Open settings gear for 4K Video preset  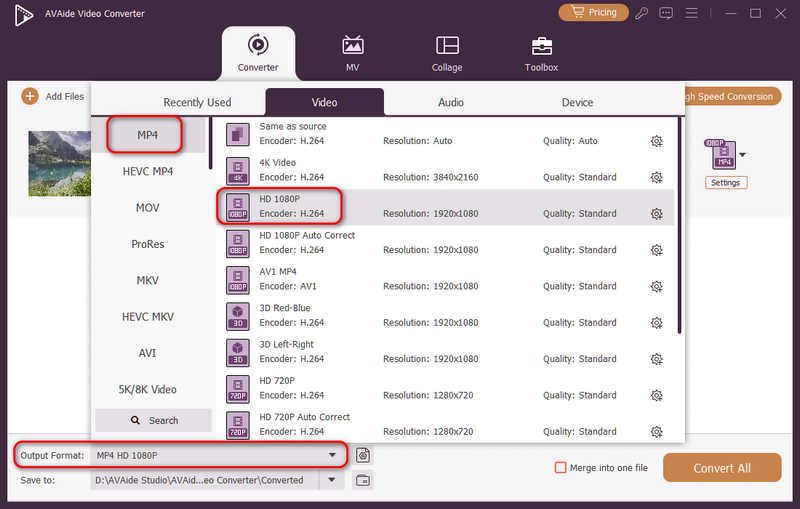[657, 177]
